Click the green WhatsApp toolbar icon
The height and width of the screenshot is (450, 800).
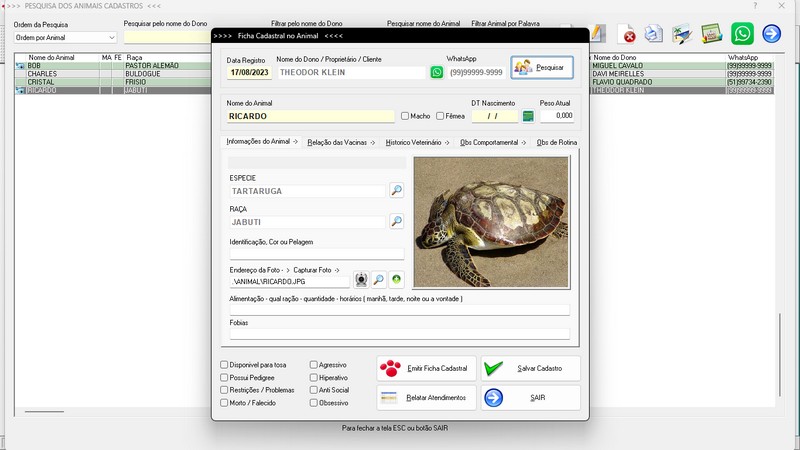coord(742,34)
